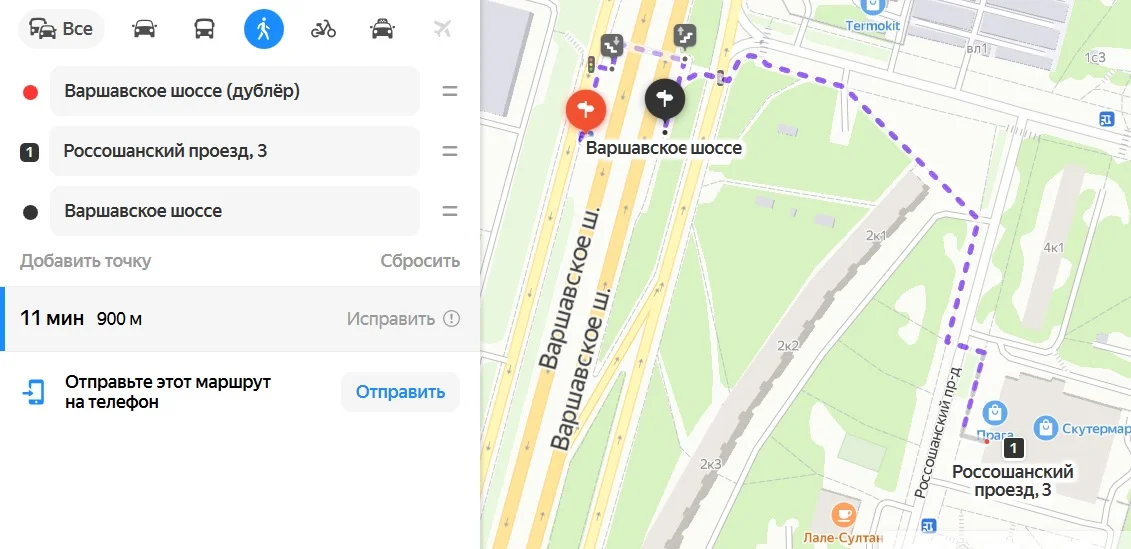Click the 'Отправить' button to send the route
Screen dimensions: 1131x549
click(400, 392)
